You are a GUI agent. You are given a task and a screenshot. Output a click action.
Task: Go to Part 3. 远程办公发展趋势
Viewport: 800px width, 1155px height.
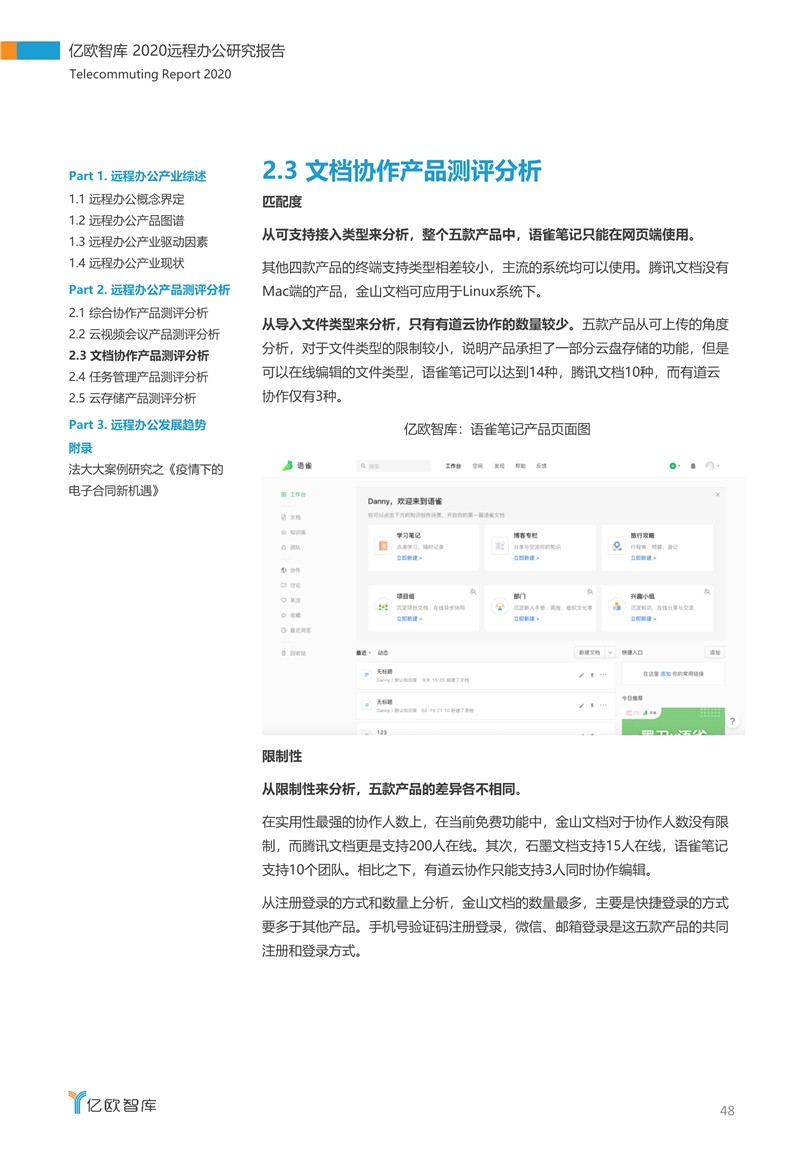coord(138,425)
